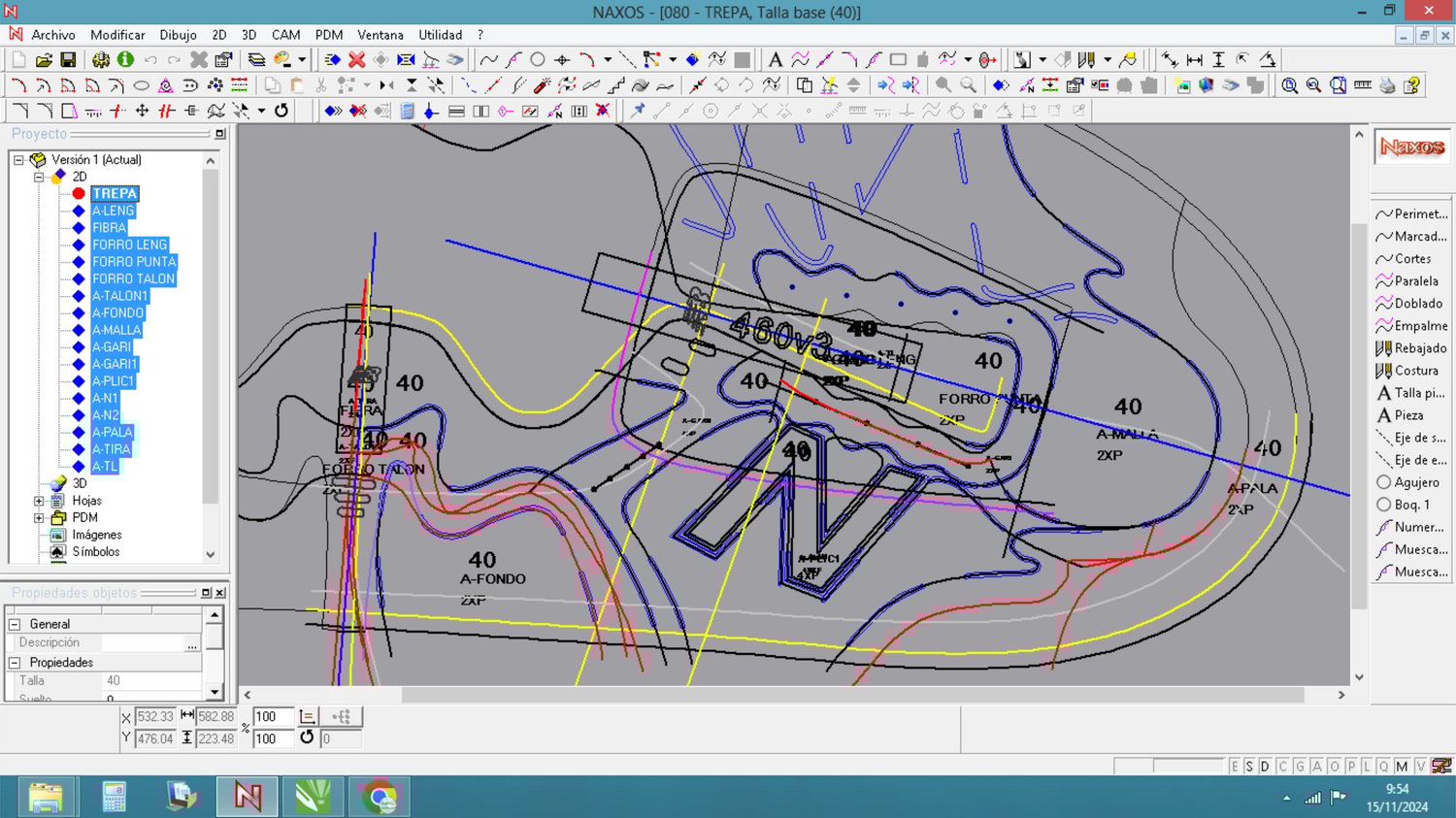1456x818 pixels.
Task: Click the ellipse tool icon
Action: 141,85
